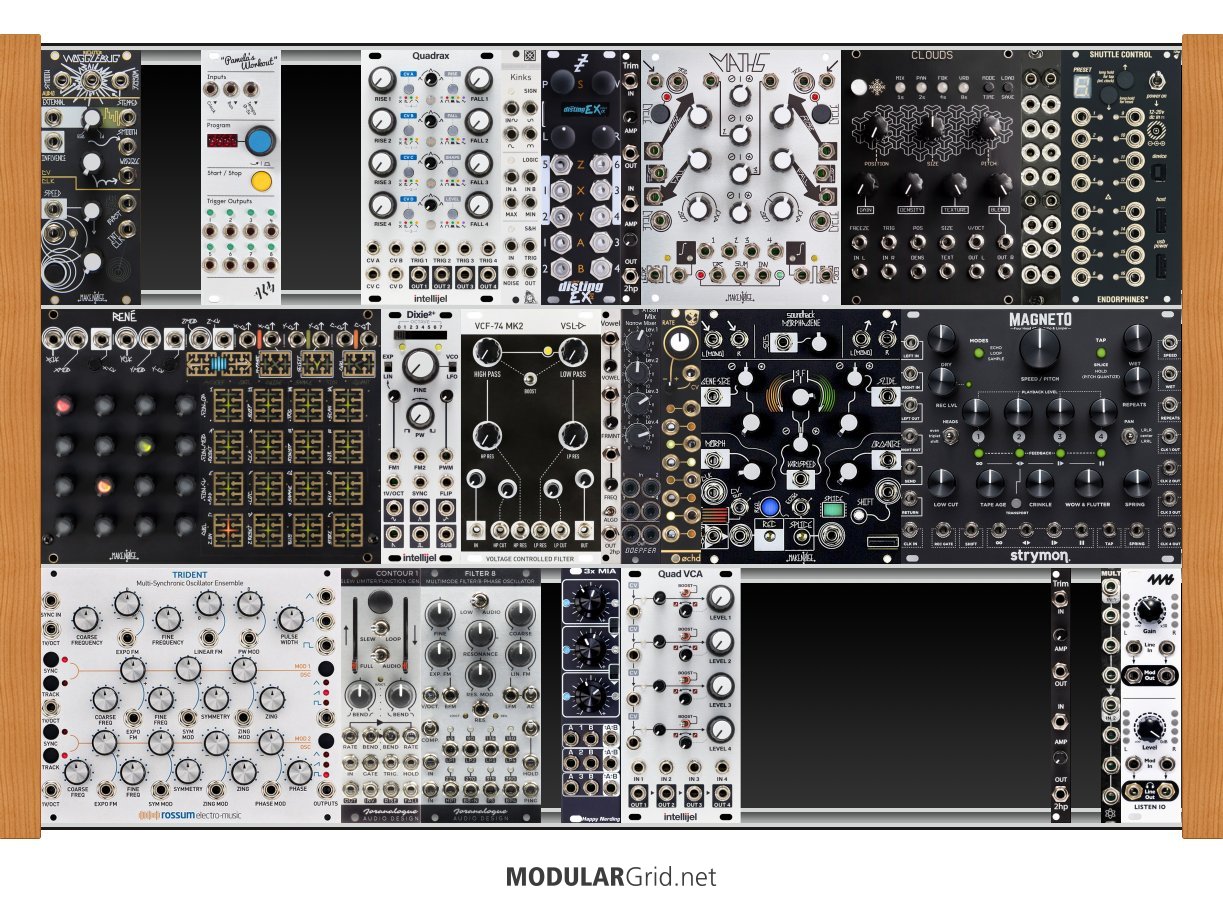This screenshot has height=898, width=1223.
Task: Click the large black button on Contour 1
Action: point(382,603)
